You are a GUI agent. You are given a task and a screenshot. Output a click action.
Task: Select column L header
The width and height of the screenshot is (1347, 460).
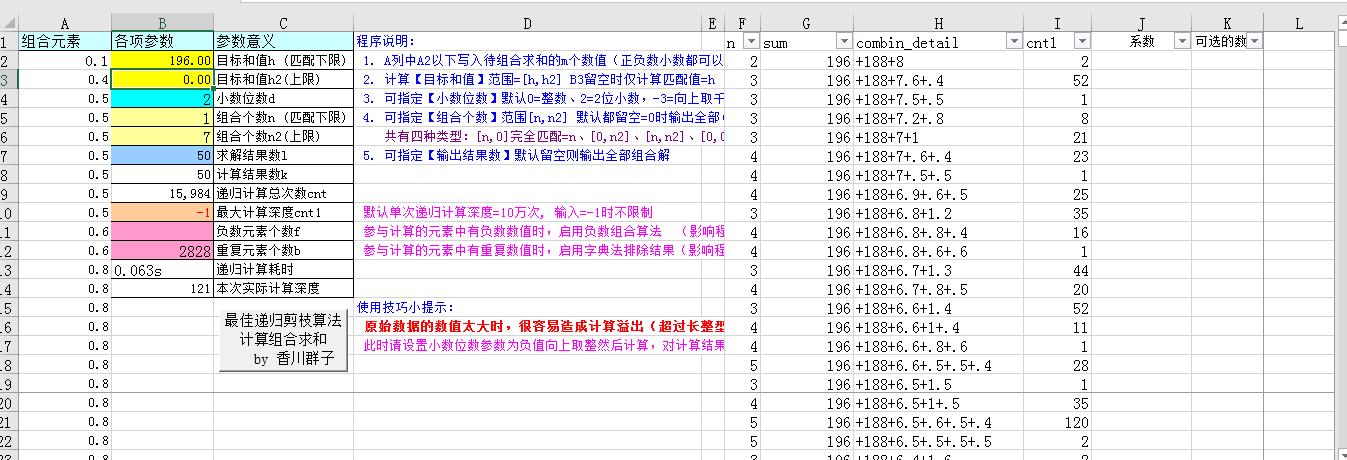coord(1299,23)
